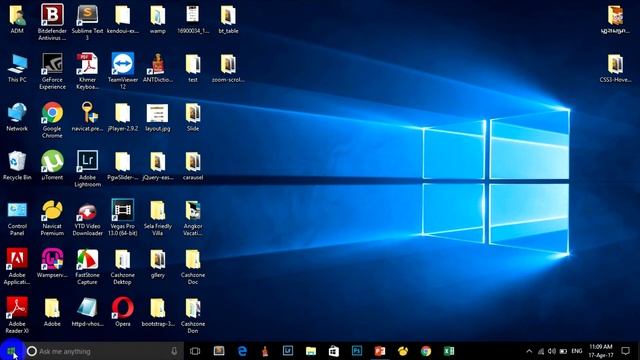Switch to Photoshop on the taskbar

(357, 351)
